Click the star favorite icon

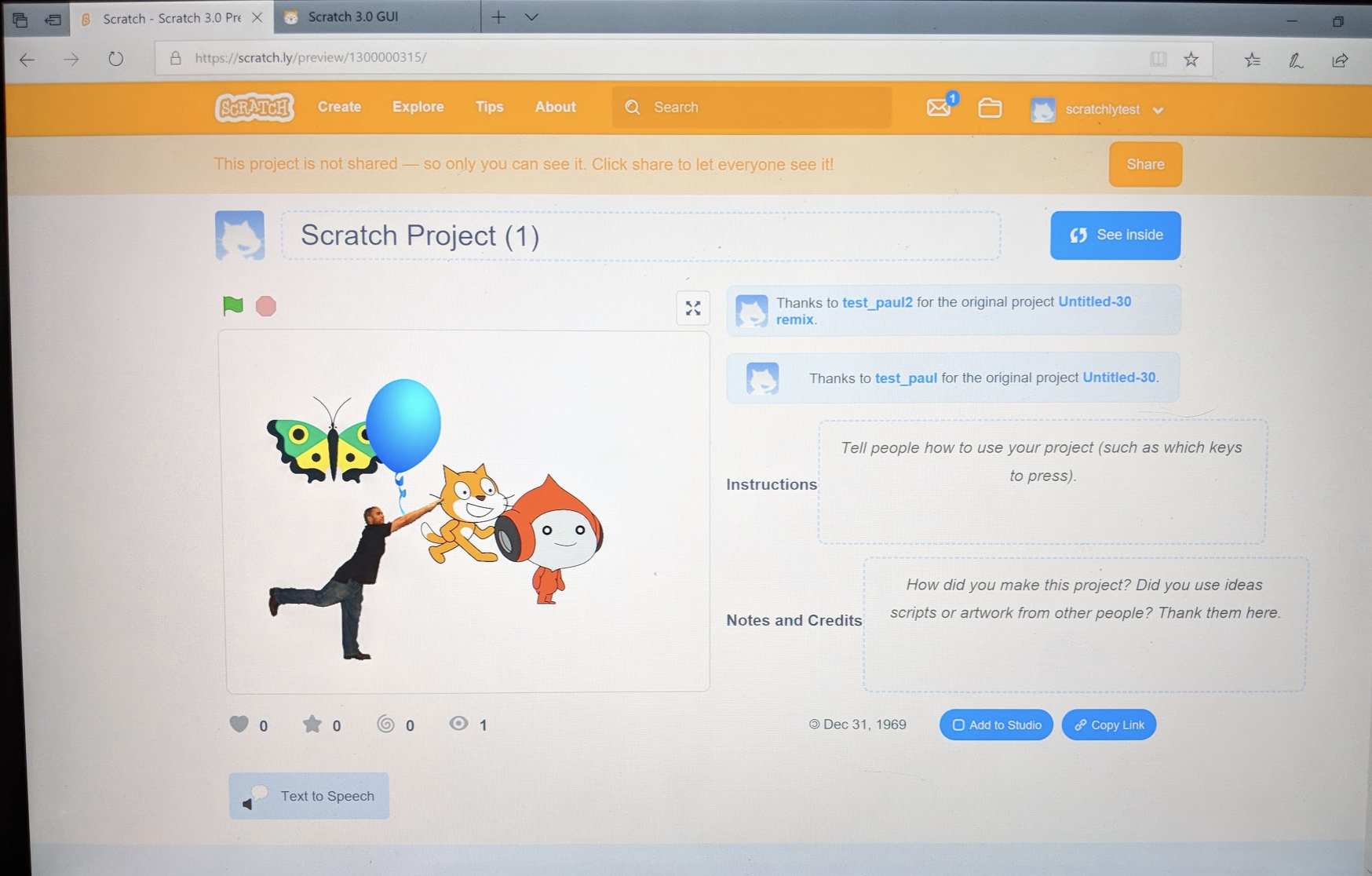pyautogui.click(x=312, y=724)
